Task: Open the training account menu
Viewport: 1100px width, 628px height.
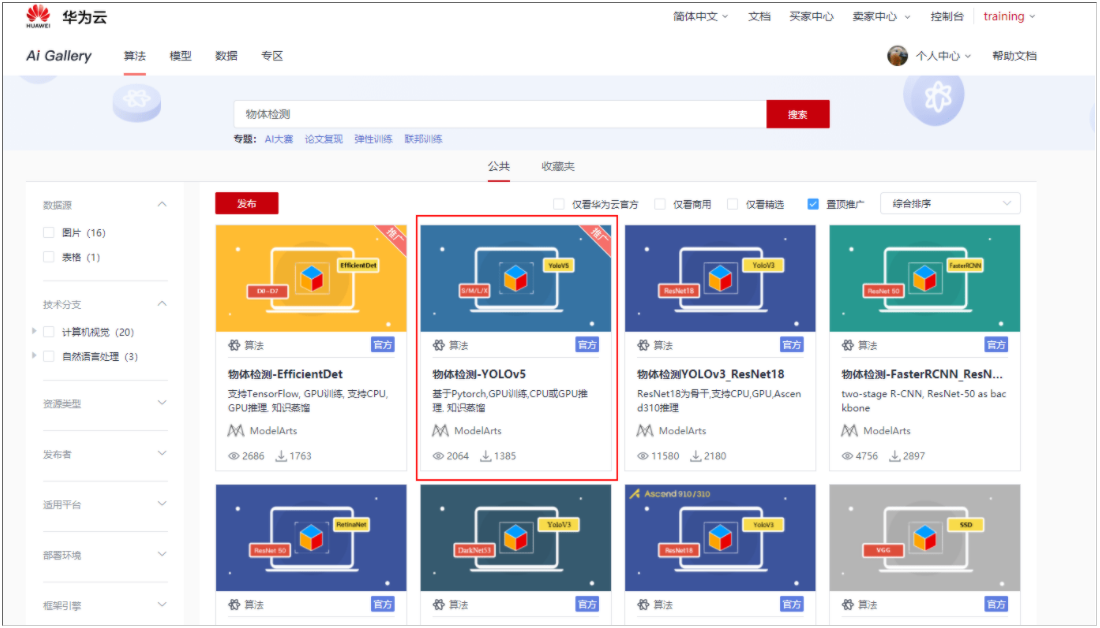Action: (x=1009, y=16)
